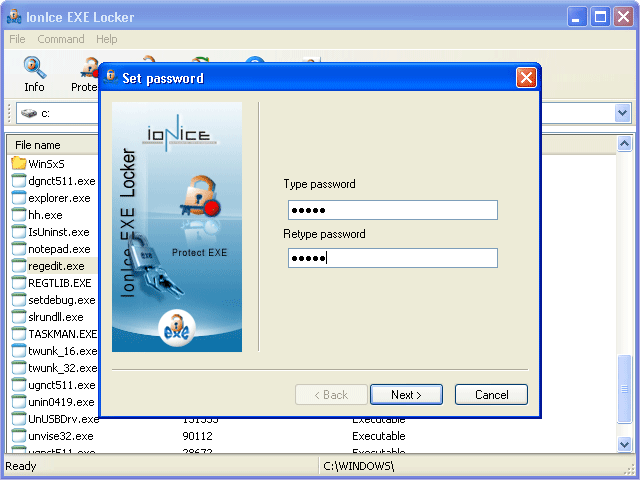
Task: Click file list scroll up arrow
Action: click(624, 143)
